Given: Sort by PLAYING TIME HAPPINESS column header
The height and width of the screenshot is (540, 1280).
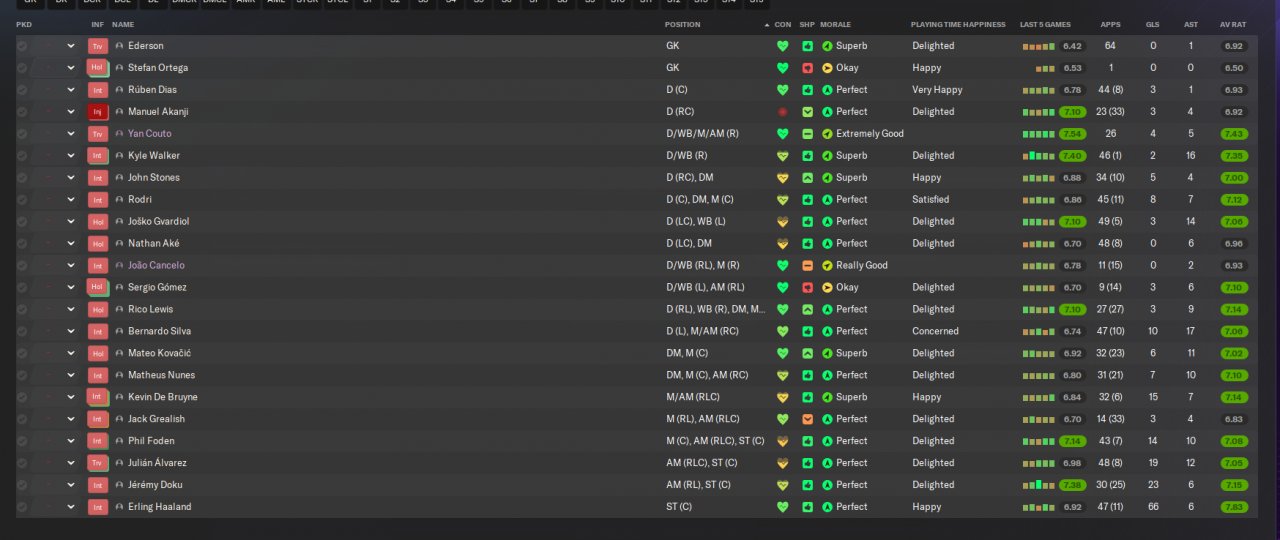Looking at the screenshot, I should (958, 24).
